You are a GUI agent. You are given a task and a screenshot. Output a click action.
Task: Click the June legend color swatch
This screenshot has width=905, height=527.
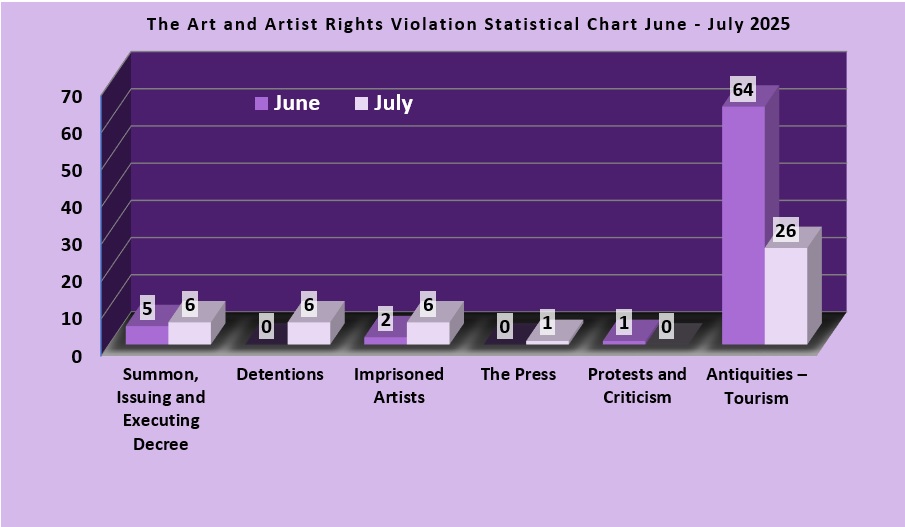click(262, 103)
